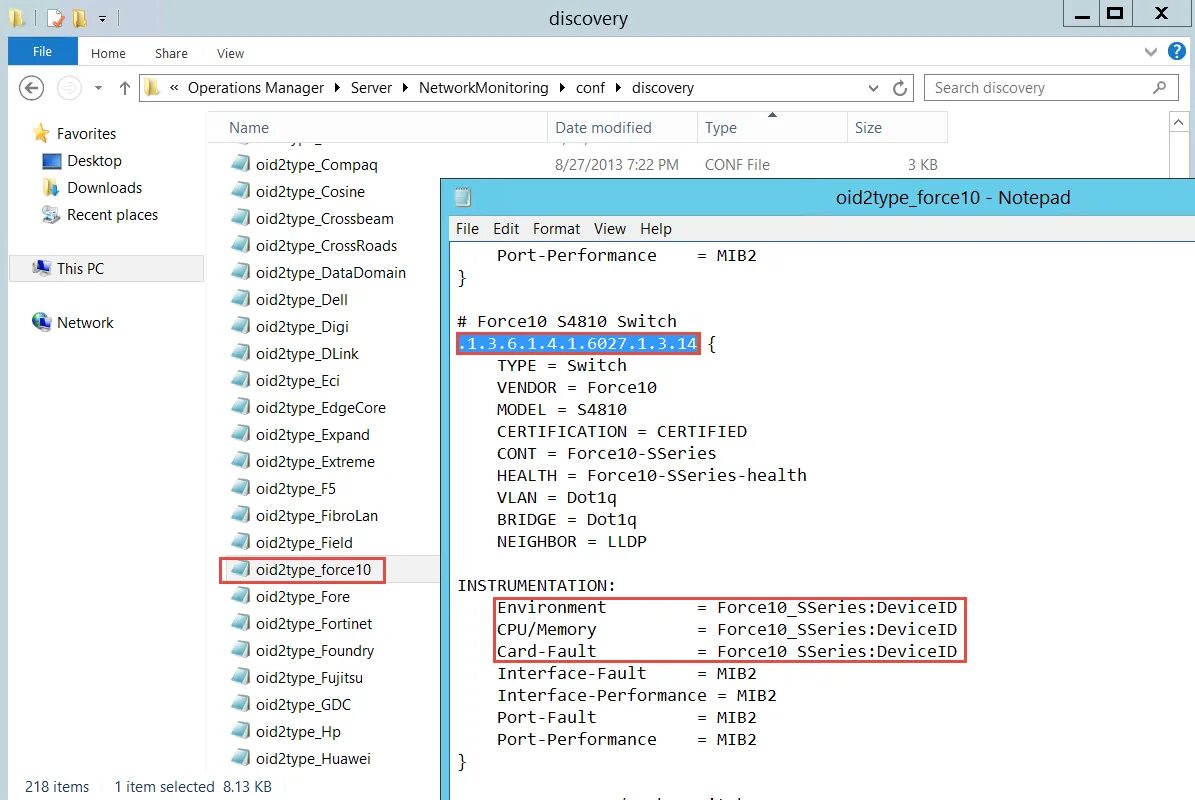Select Recent places in navigation pane
This screenshot has width=1195, height=800.
(112, 215)
